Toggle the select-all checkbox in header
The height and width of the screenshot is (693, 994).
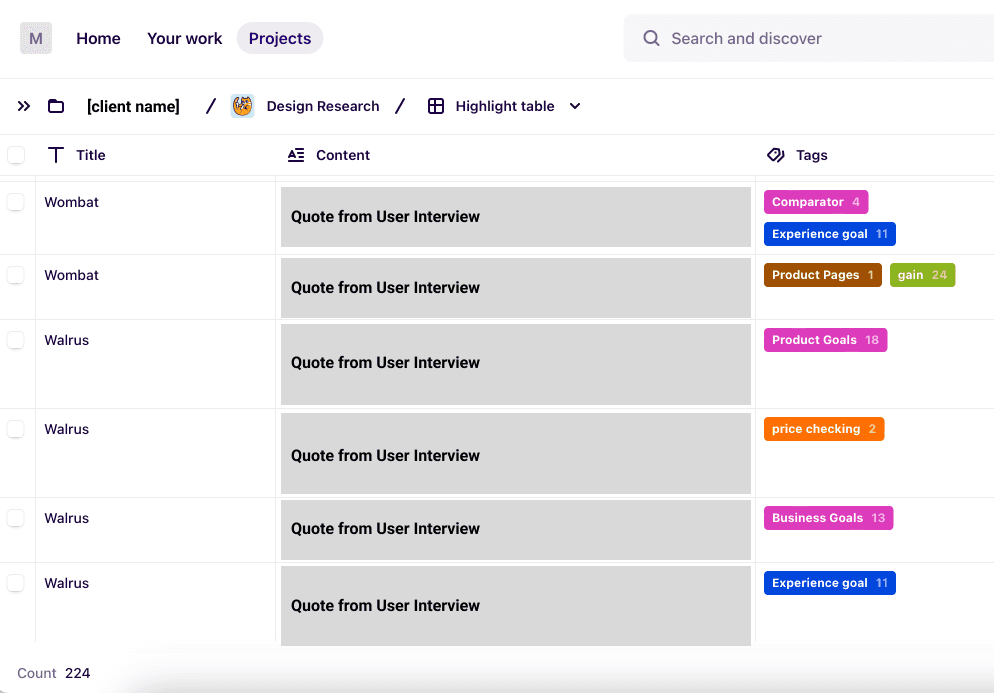coord(16,155)
